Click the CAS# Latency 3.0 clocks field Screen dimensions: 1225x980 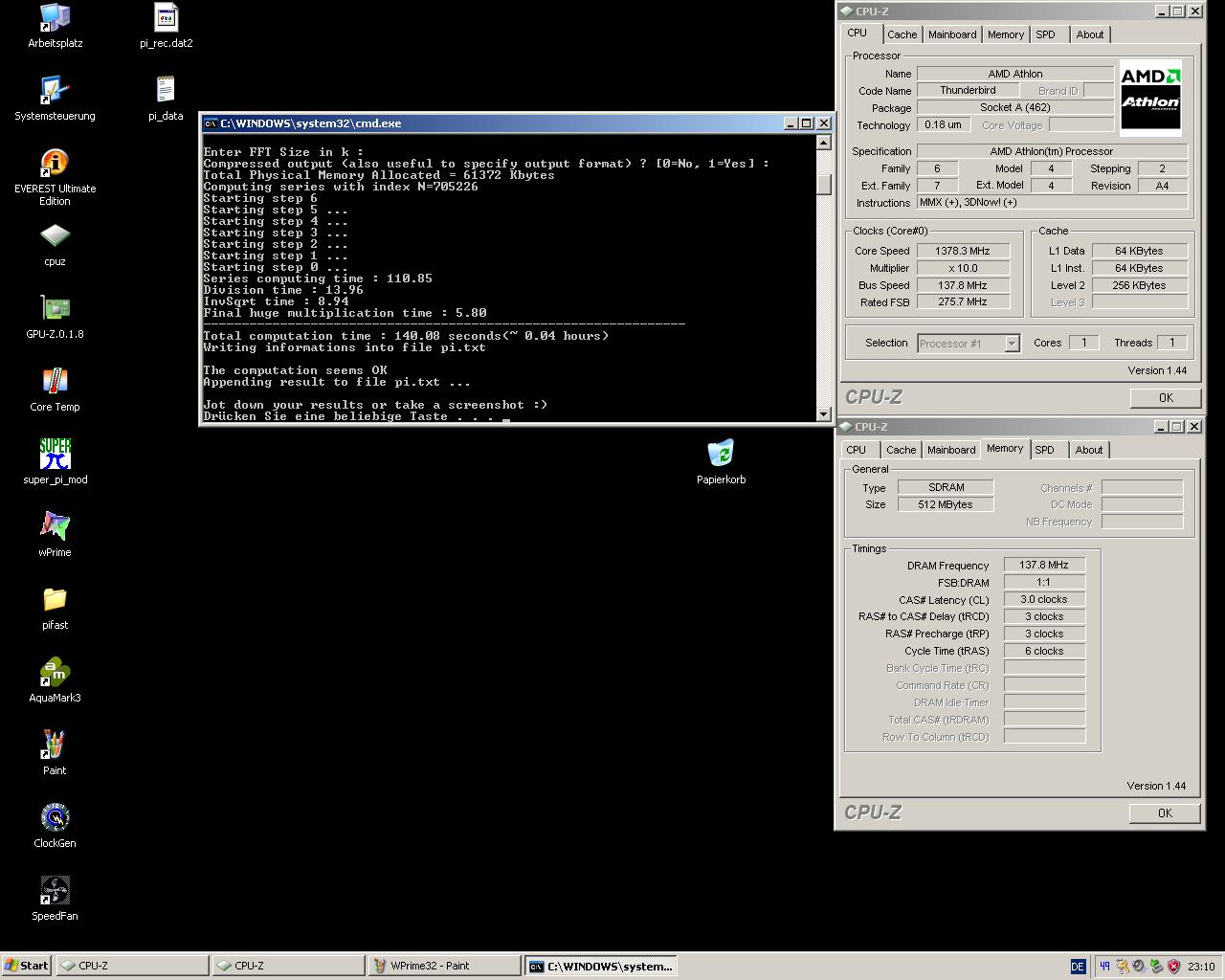pos(1044,599)
